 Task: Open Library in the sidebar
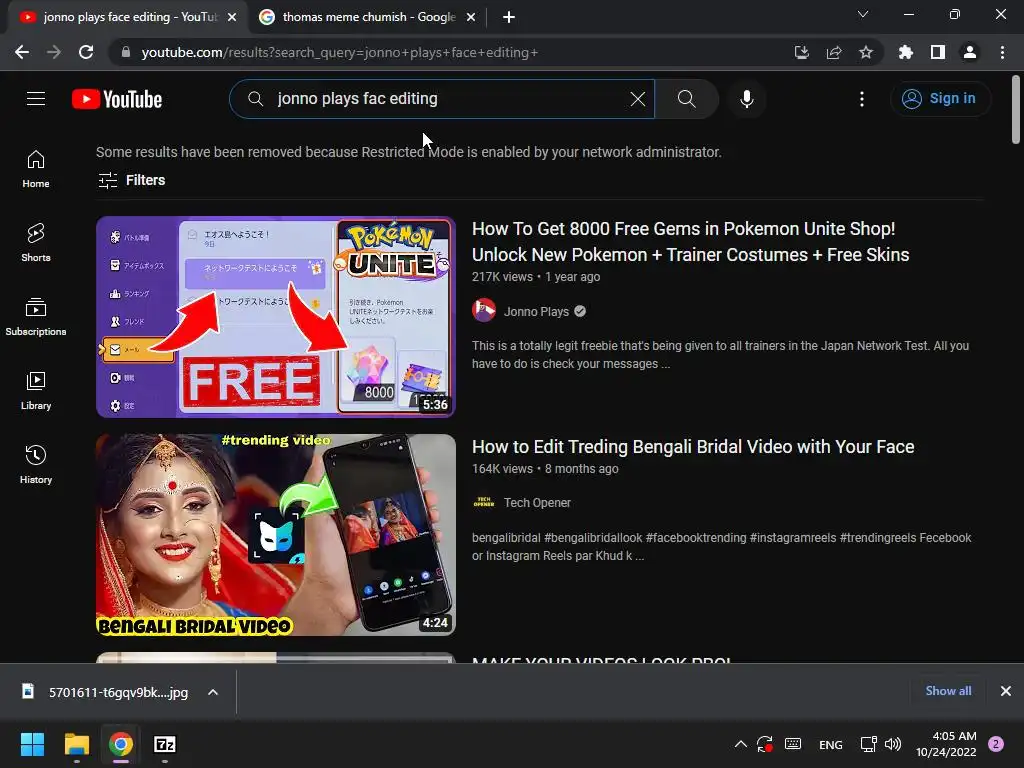[x=36, y=391]
